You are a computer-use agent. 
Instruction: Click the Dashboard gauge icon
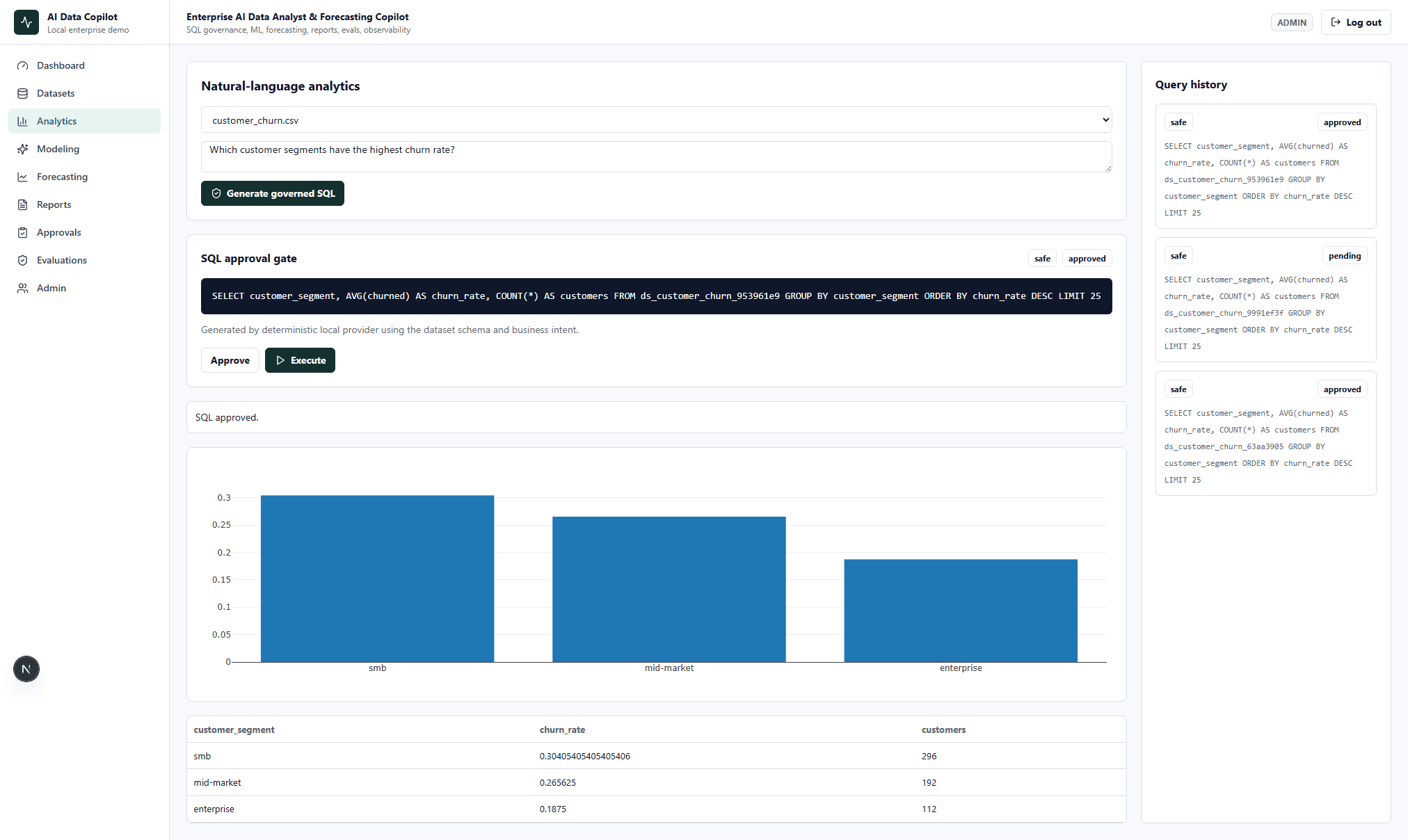click(22, 65)
